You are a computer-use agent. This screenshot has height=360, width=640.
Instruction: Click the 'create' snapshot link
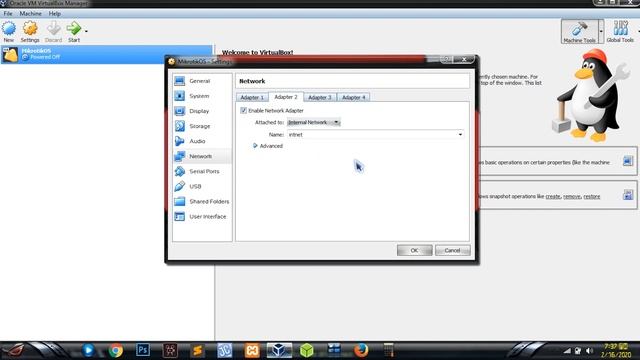[553, 197]
